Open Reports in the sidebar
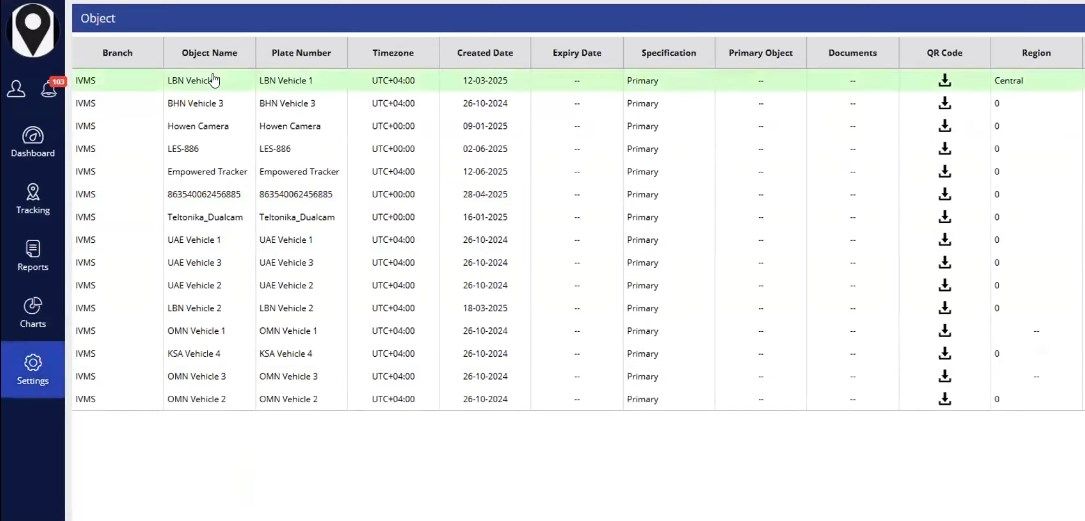1085x521 pixels. (33, 255)
